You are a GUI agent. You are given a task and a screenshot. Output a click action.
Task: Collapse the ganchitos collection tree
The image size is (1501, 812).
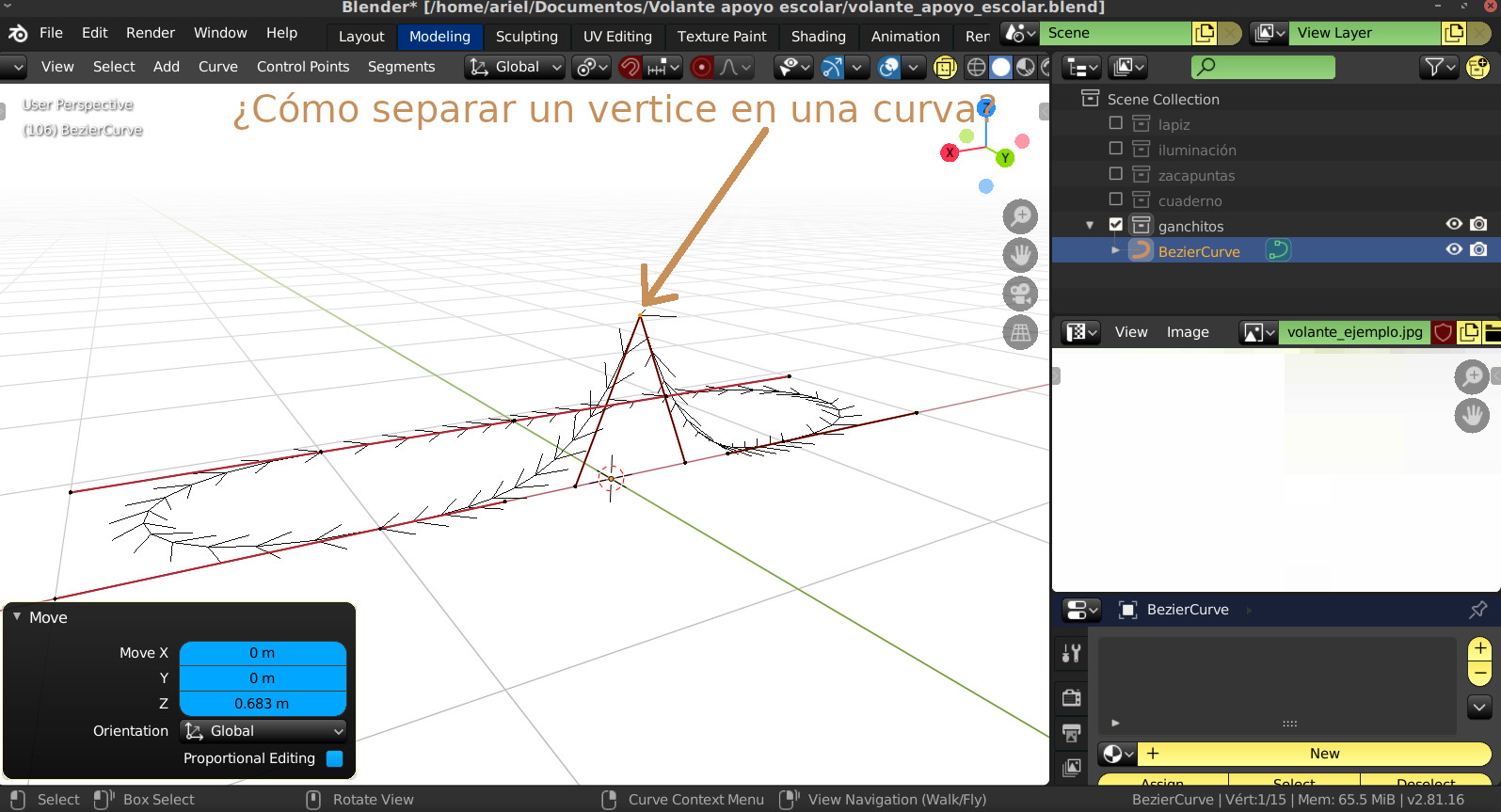point(1090,226)
